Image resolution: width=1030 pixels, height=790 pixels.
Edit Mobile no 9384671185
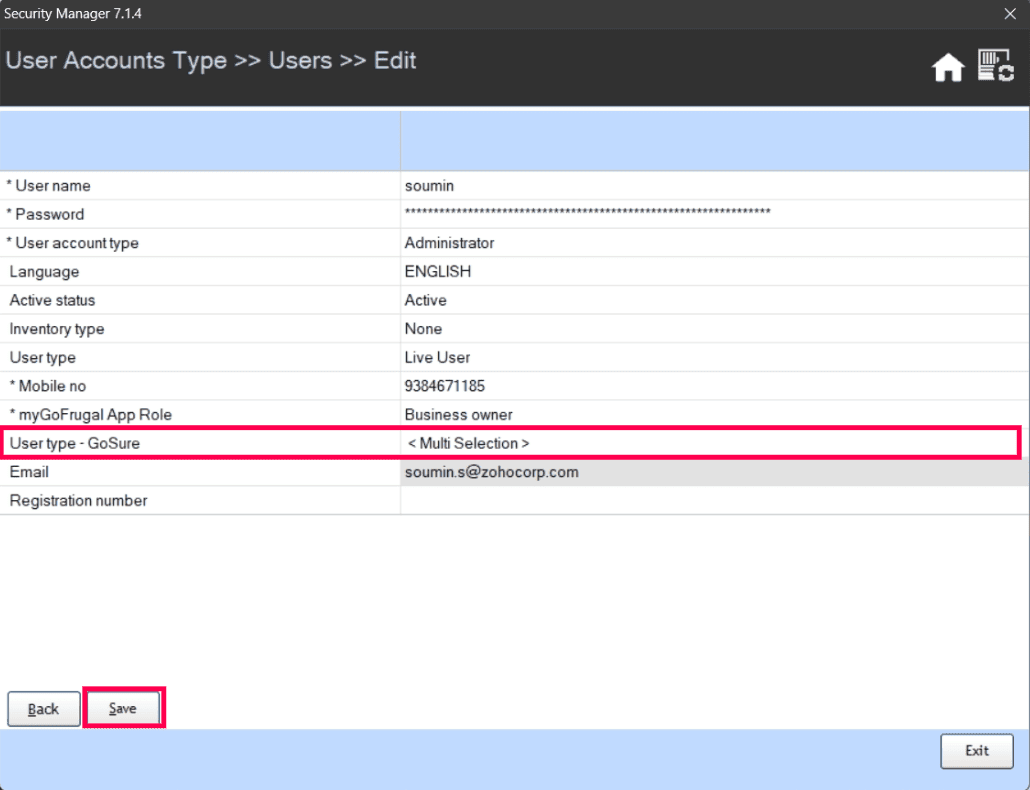pyautogui.click(x=715, y=386)
